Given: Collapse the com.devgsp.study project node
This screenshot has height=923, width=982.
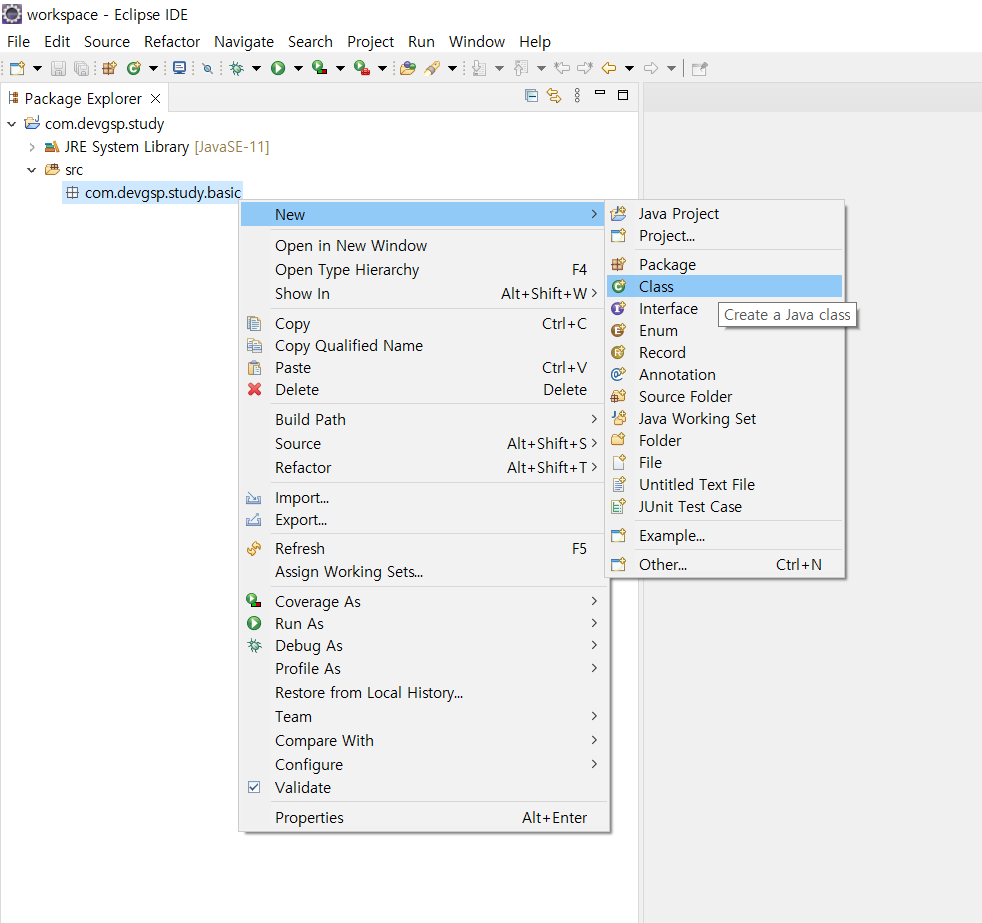Looking at the screenshot, I should (11, 124).
